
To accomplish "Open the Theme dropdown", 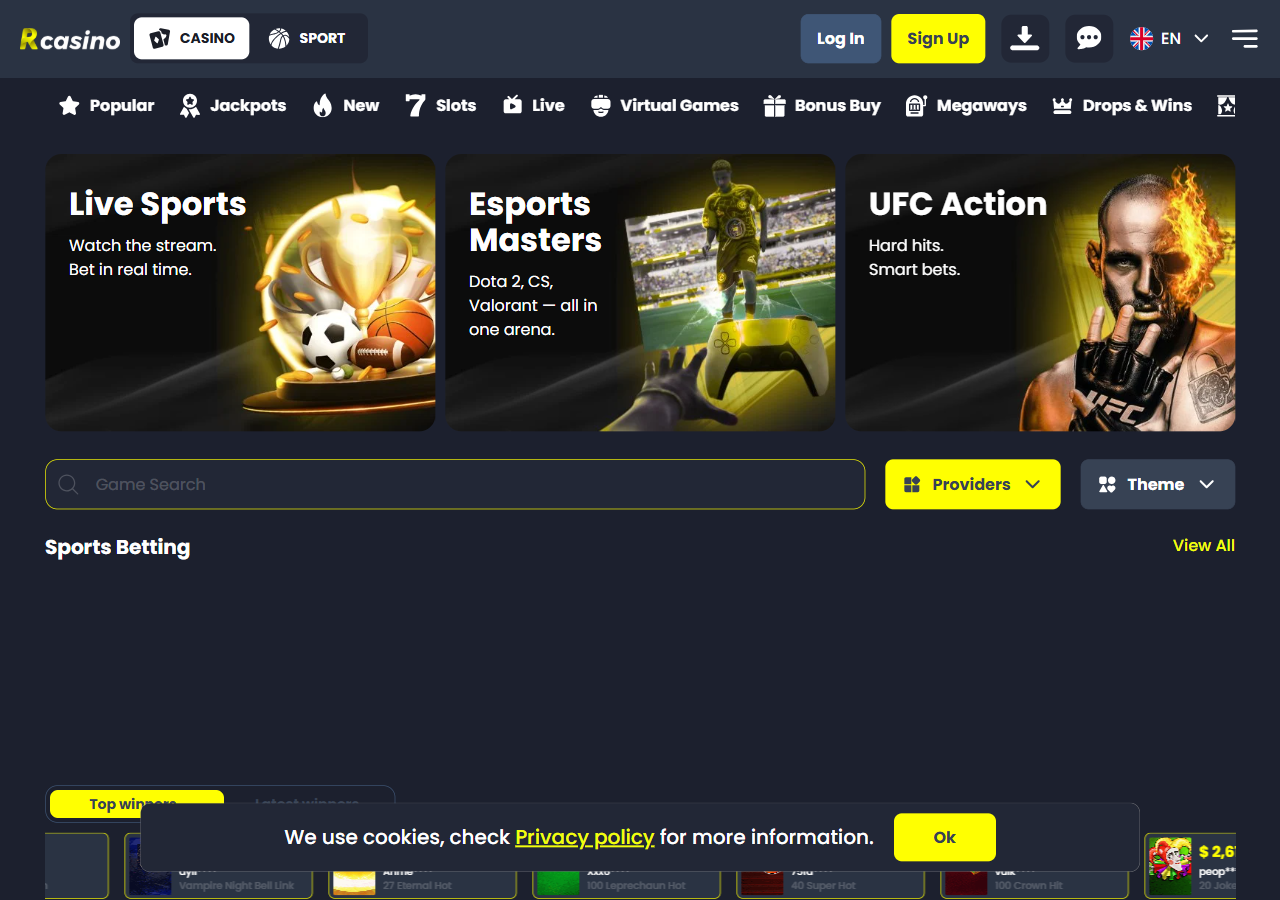I will click(x=1158, y=484).
